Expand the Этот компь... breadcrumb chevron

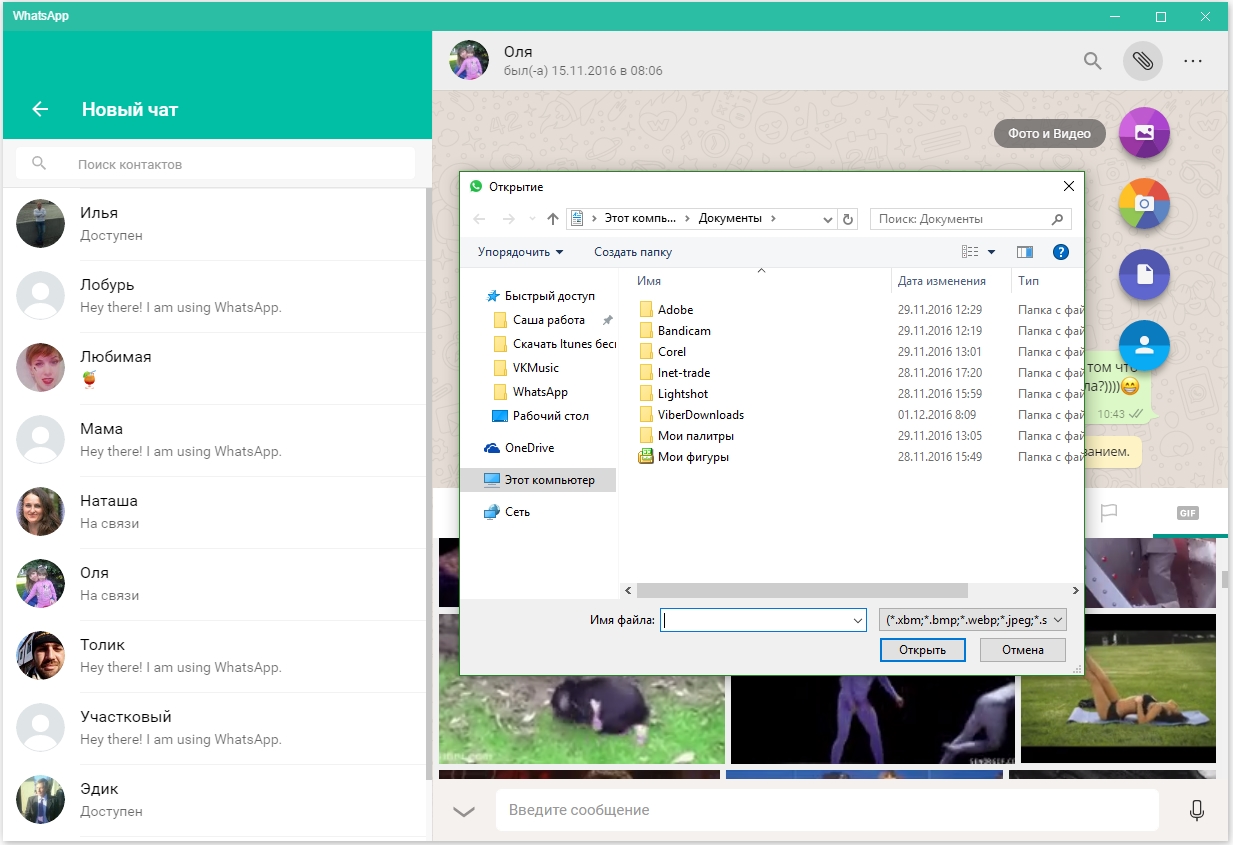pyautogui.click(x=686, y=219)
